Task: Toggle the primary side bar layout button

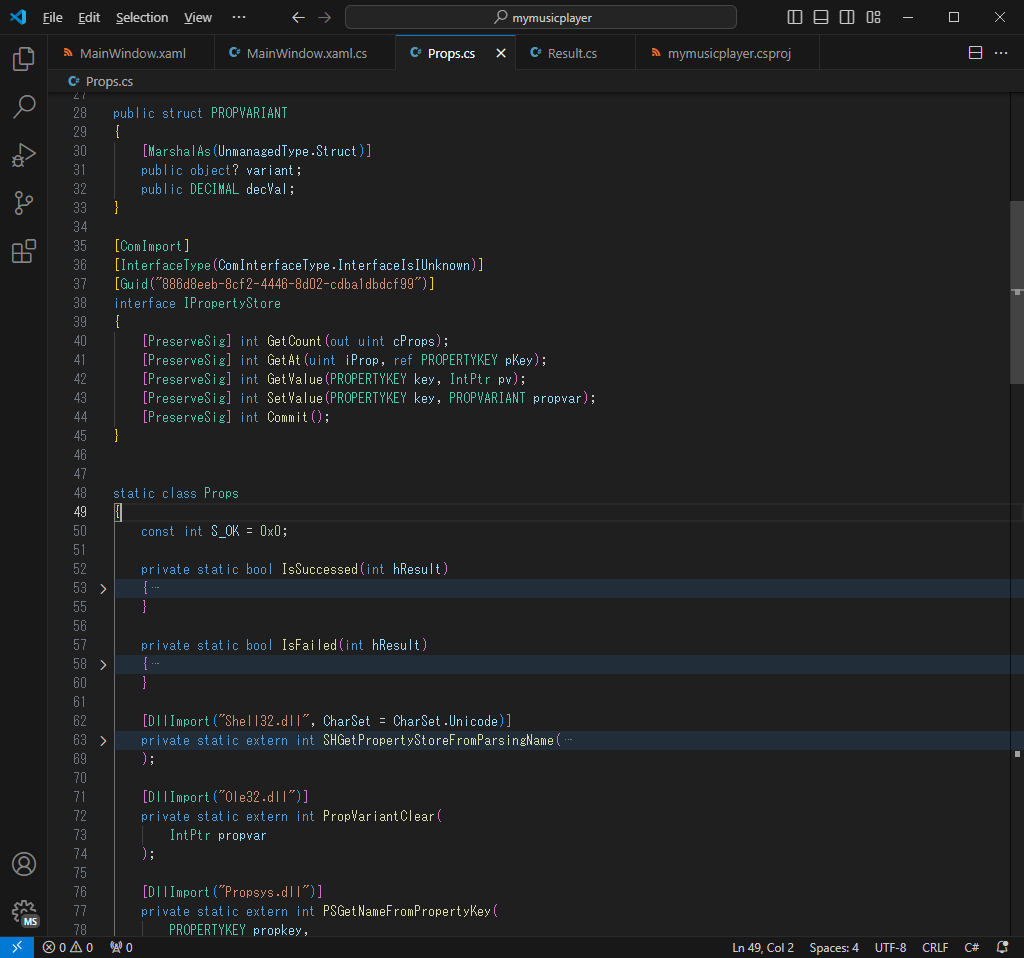Action: pos(795,17)
